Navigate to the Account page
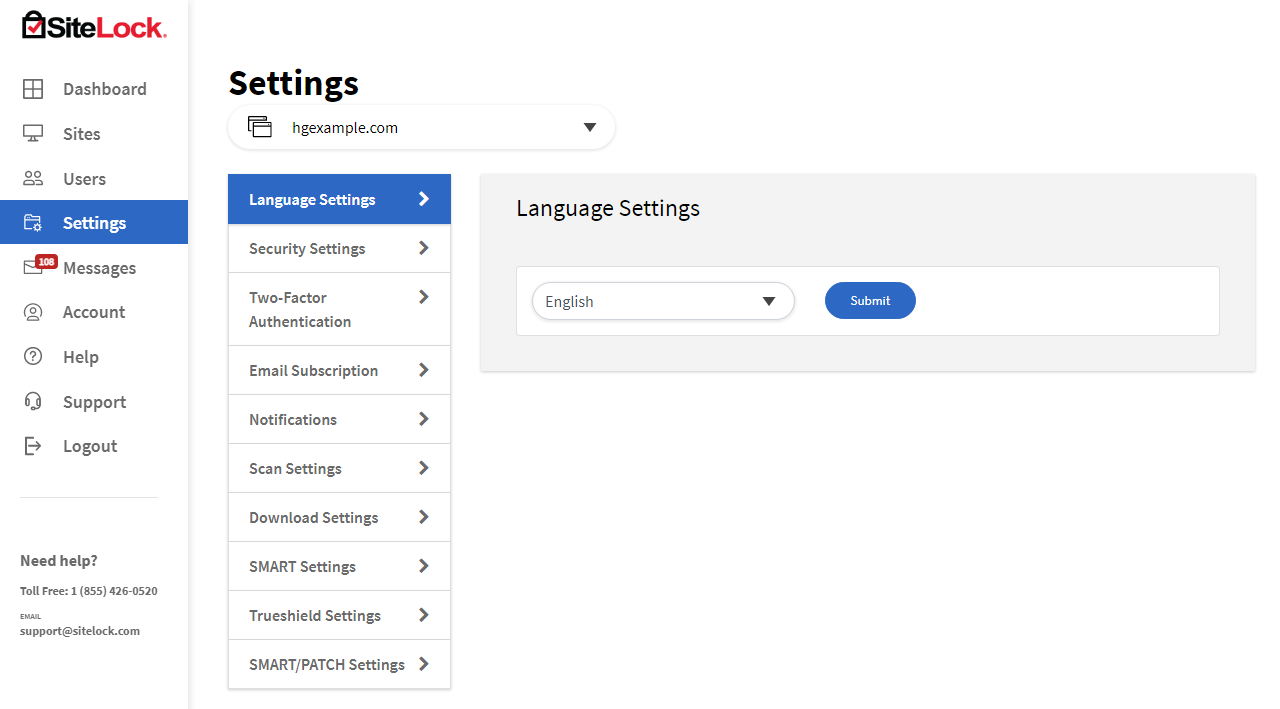Image resolution: width=1280 pixels, height=709 pixels. tap(94, 312)
